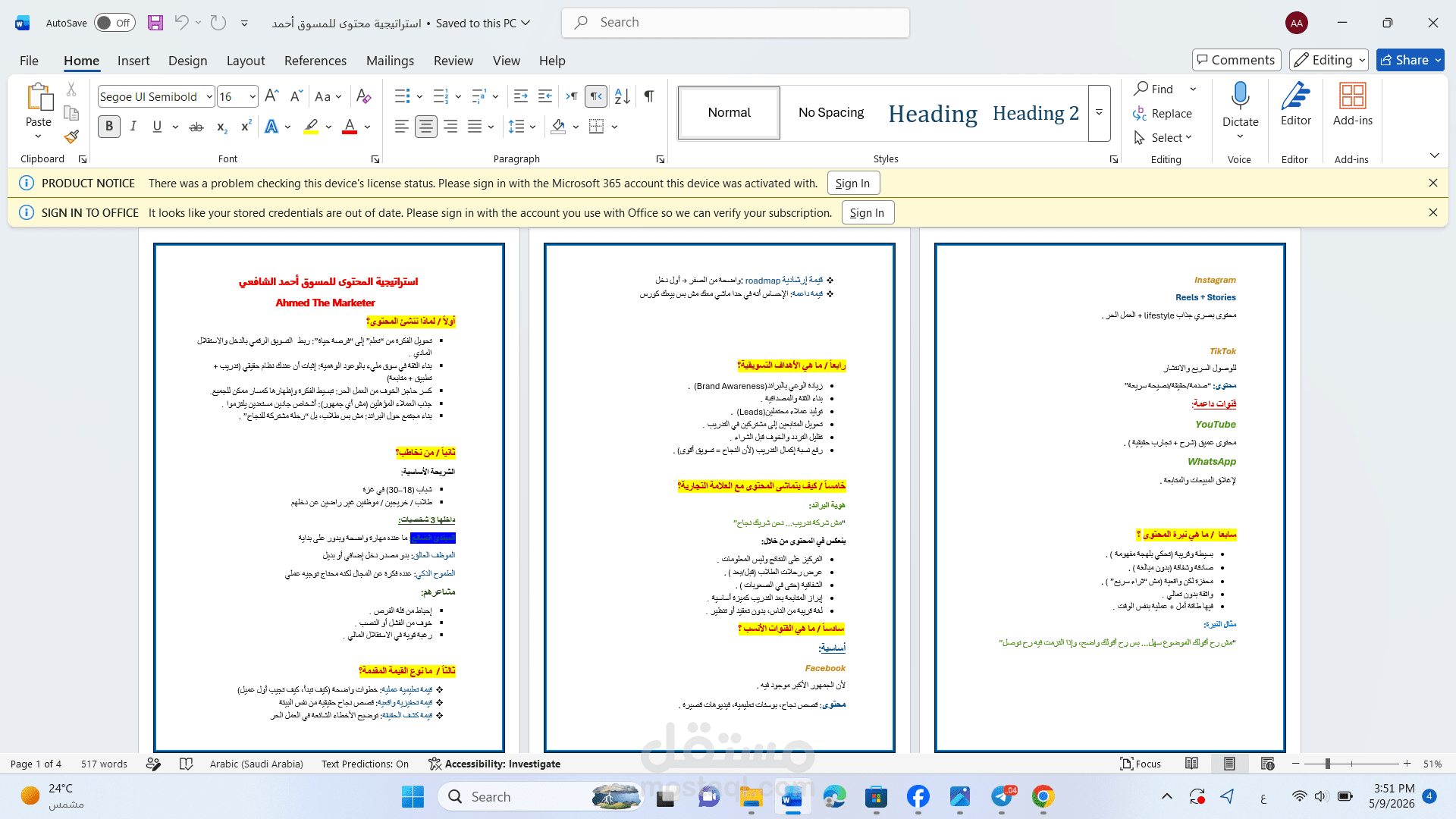Click the Undo arrow icon
This screenshot has height=819, width=1456.
[181, 23]
